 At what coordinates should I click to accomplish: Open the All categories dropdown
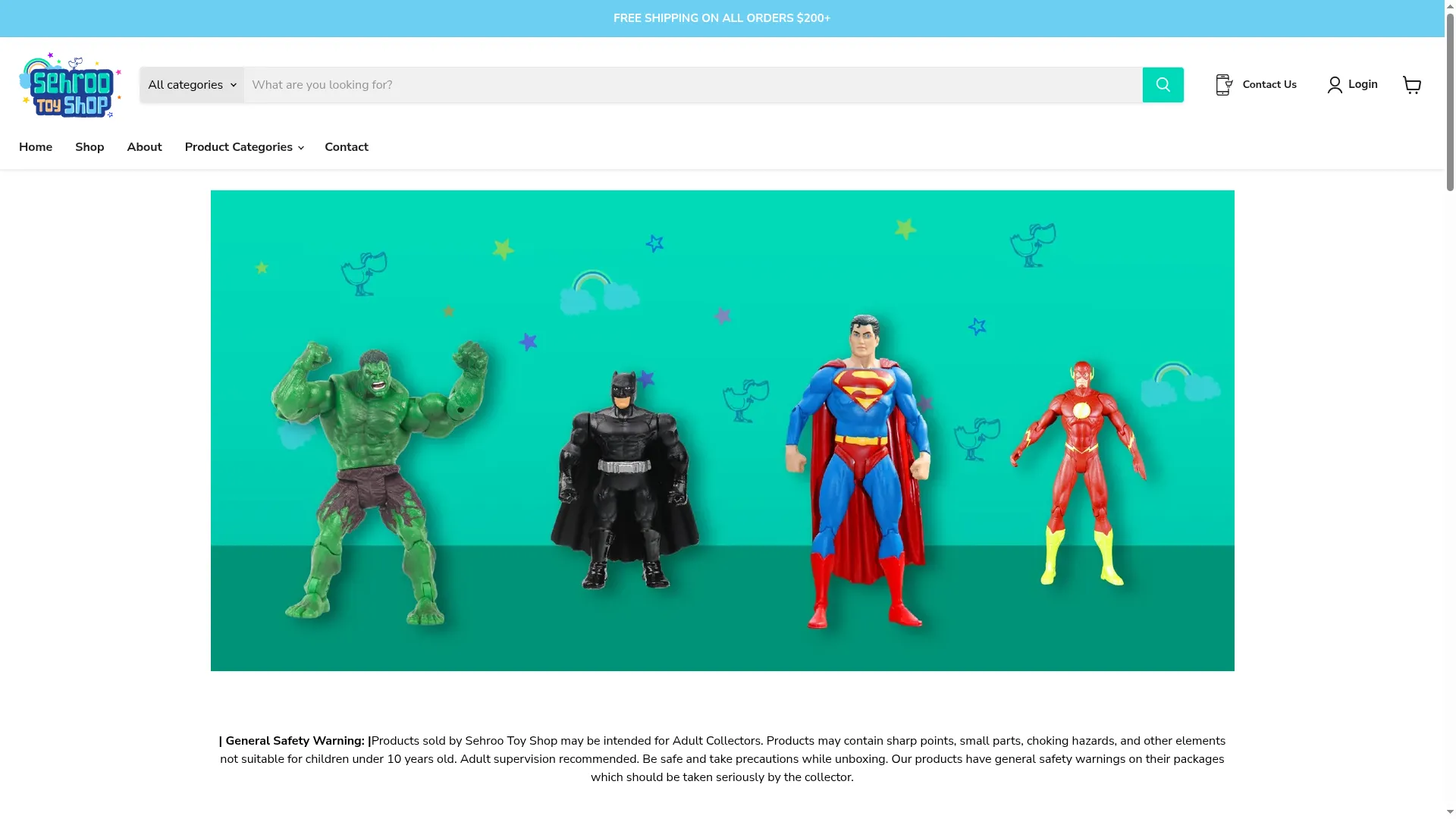(x=192, y=85)
